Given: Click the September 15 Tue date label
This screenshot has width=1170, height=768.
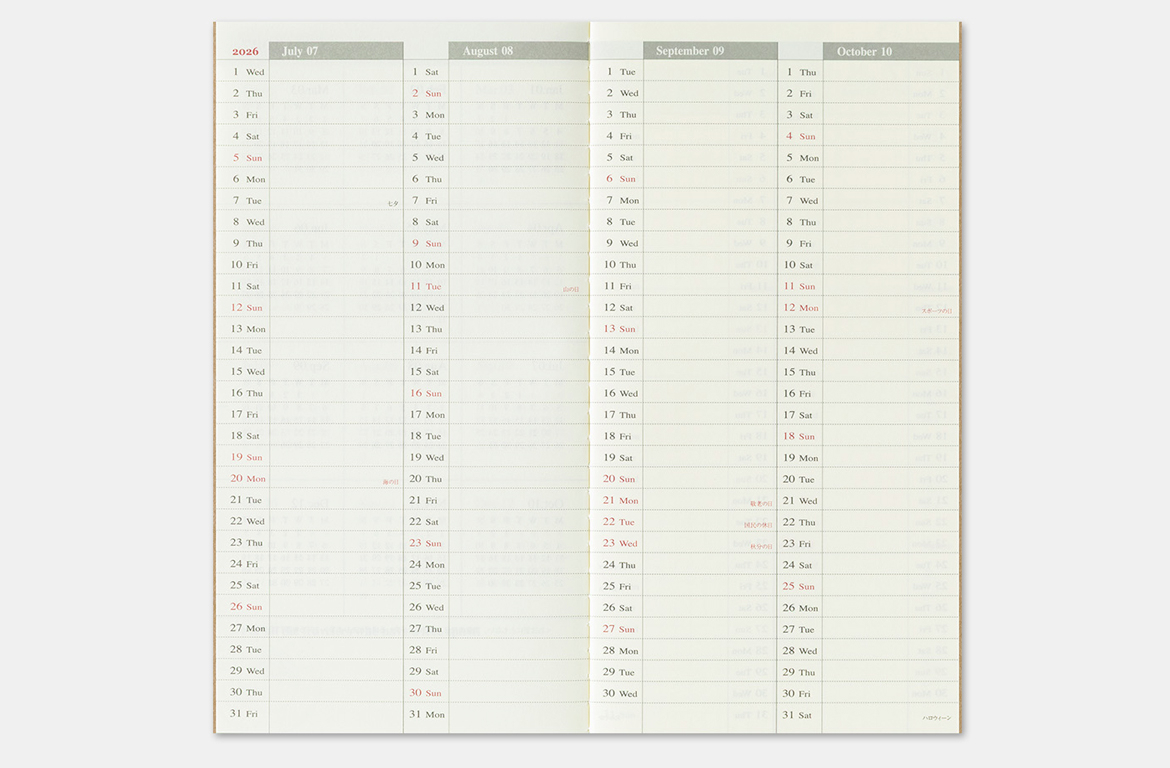Looking at the screenshot, I should click(x=619, y=372).
